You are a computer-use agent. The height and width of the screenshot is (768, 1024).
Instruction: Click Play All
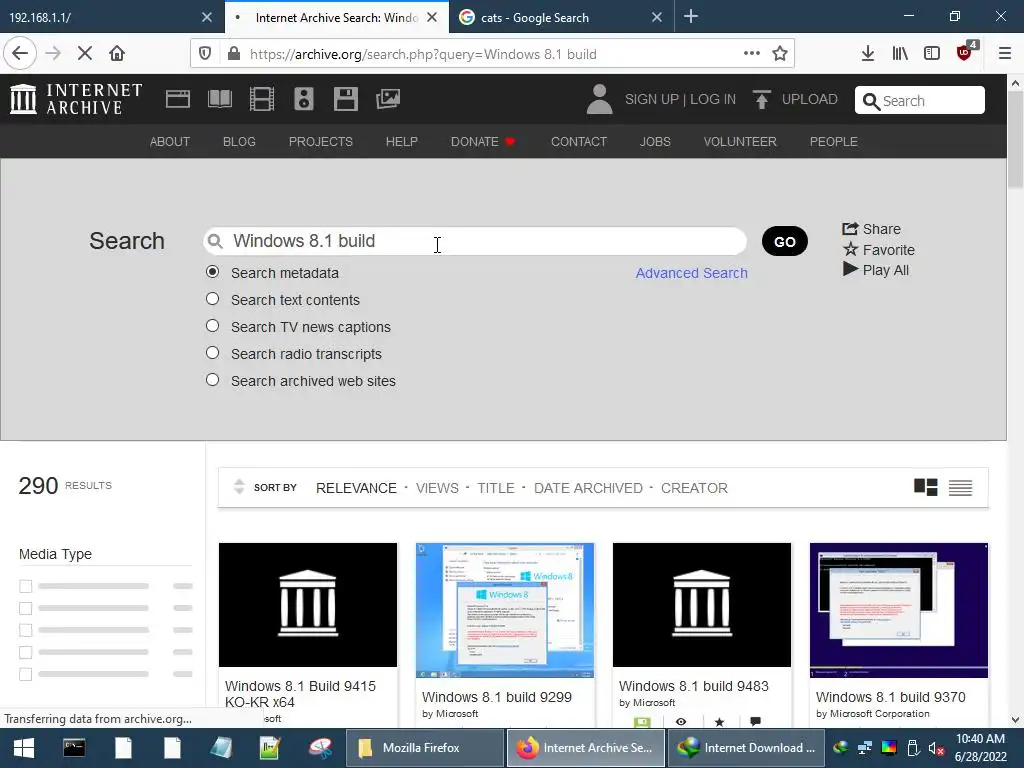click(x=876, y=270)
